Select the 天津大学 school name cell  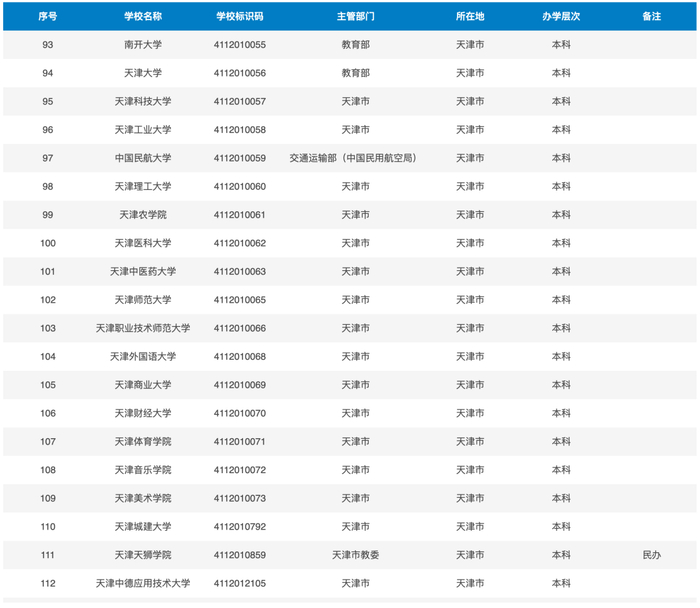pyautogui.click(x=143, y=73)
